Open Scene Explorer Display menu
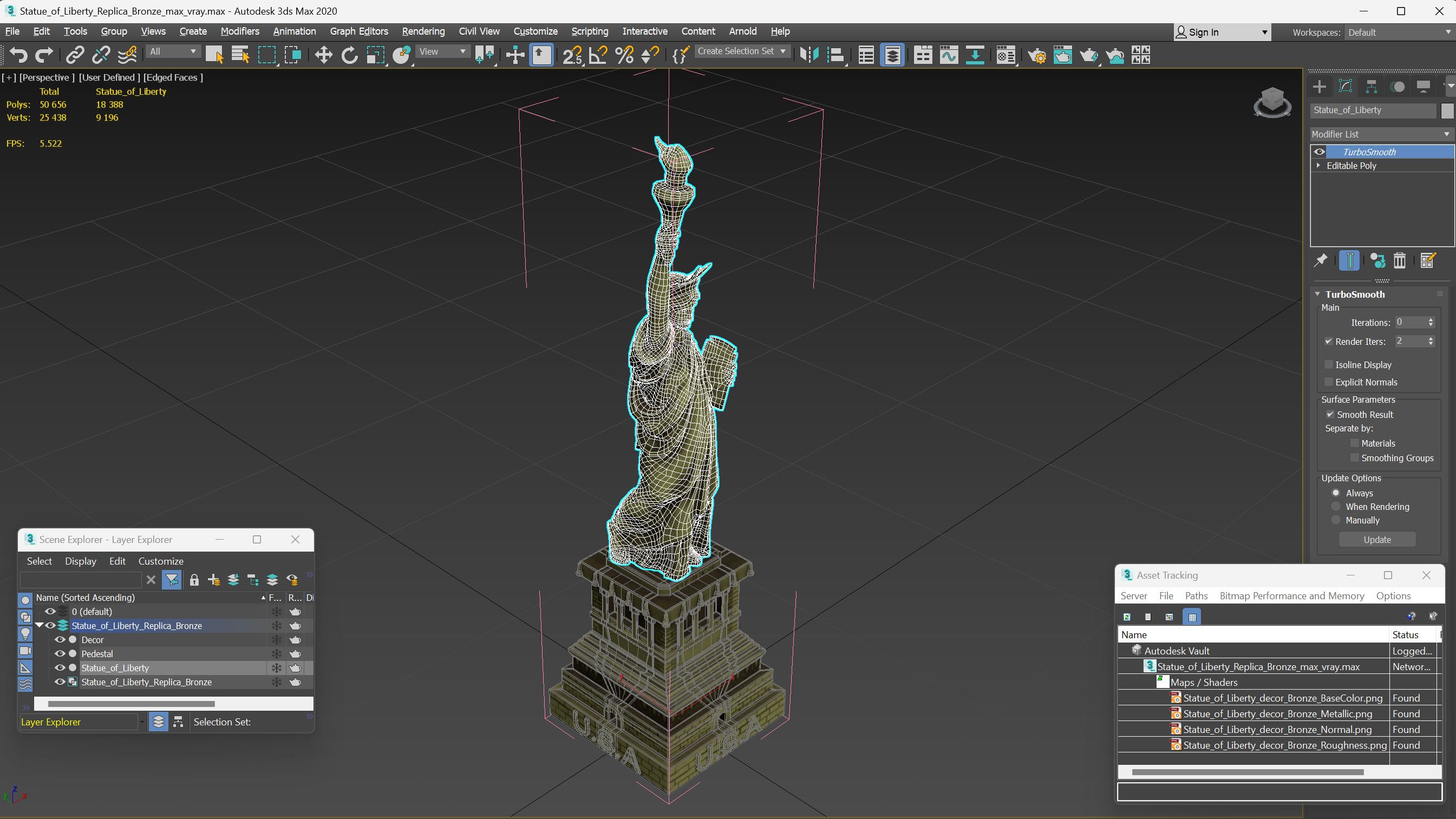This screenshot has height=819, width=1456. (80, 561)
